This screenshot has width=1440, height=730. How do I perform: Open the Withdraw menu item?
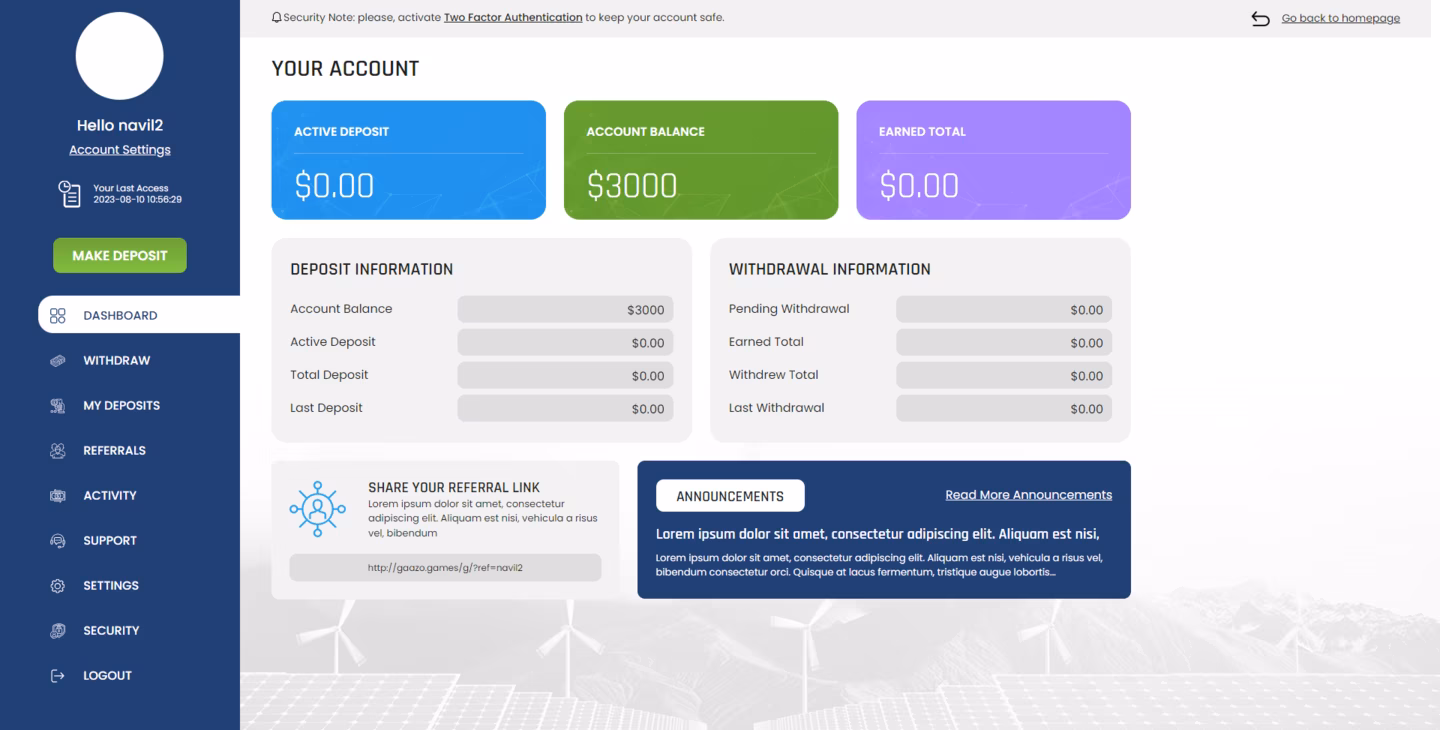pos(116,361)
